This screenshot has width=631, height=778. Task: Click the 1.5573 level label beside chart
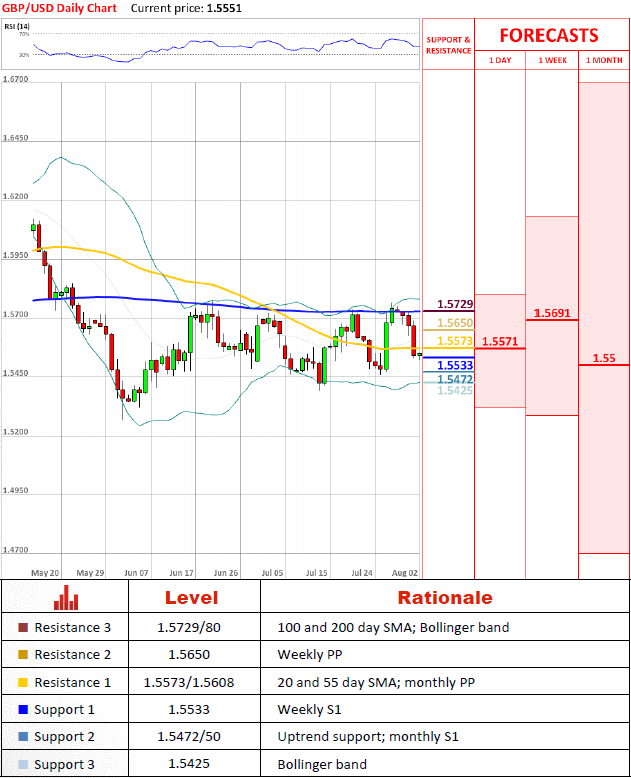pos(455,341)
